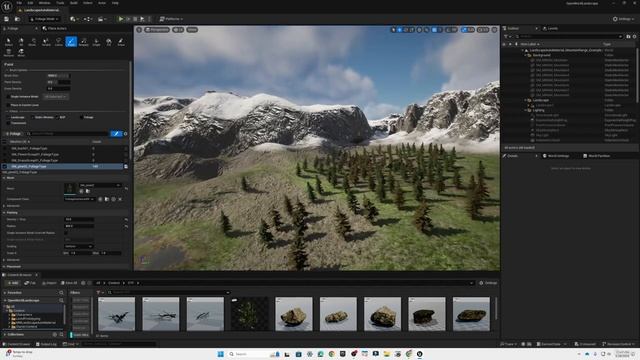
Task: Activate the Reapply foliage tool
Action: click(84, 42)
